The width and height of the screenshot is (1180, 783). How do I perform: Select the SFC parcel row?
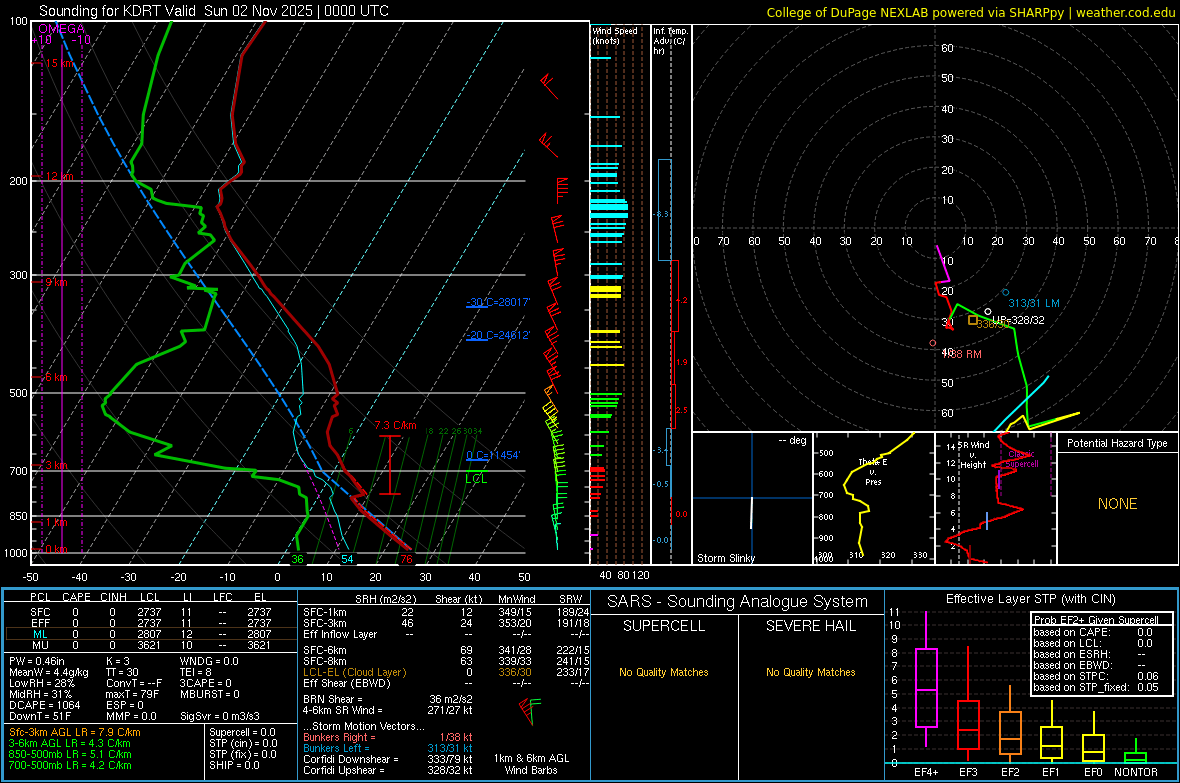pos(151,612)
